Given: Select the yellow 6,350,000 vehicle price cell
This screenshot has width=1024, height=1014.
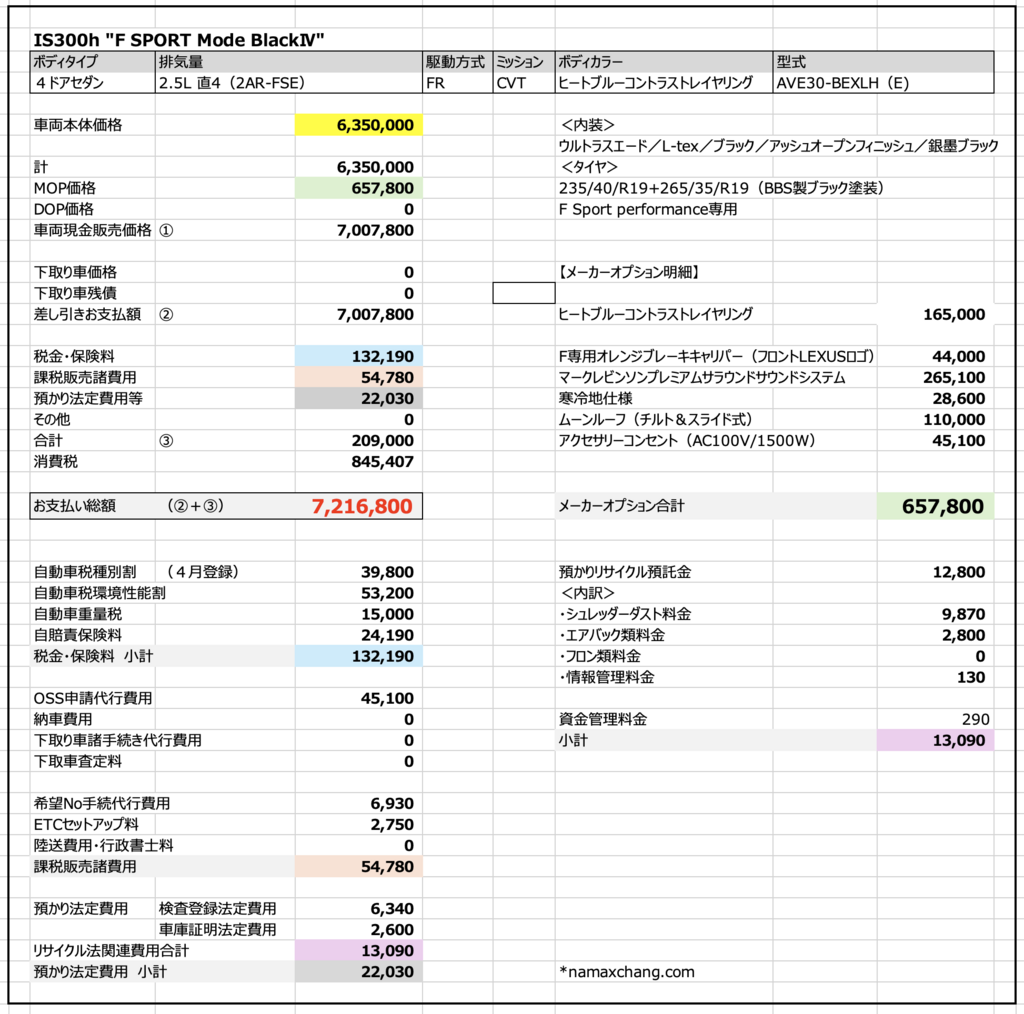Looking at the screenshot, I should pos(359,125).
